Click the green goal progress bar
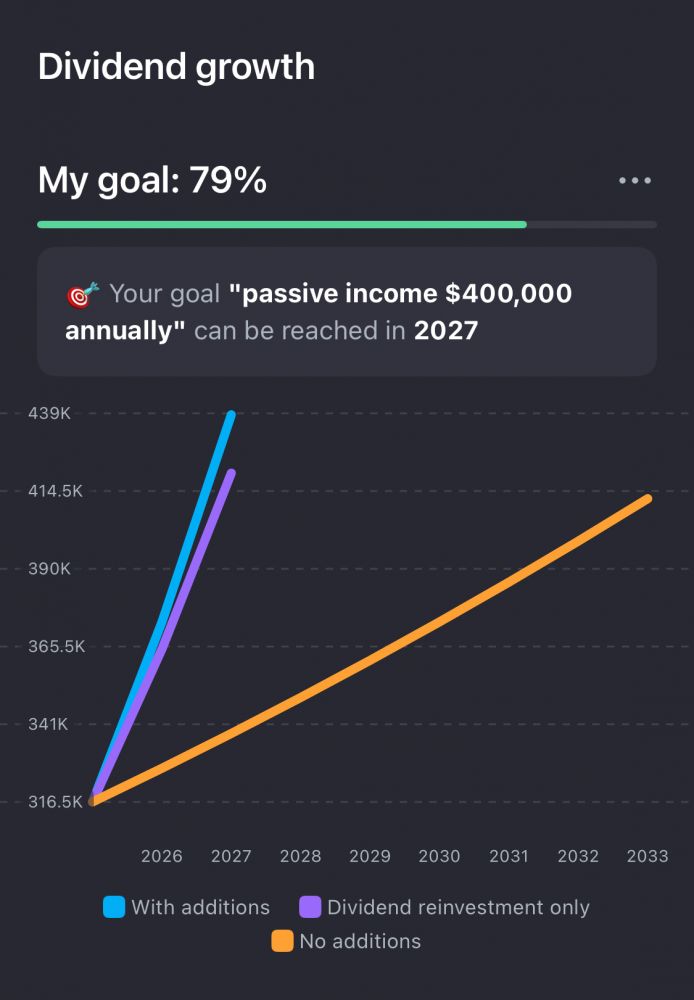The image size is (694, 1000). [x=282, y=224]
